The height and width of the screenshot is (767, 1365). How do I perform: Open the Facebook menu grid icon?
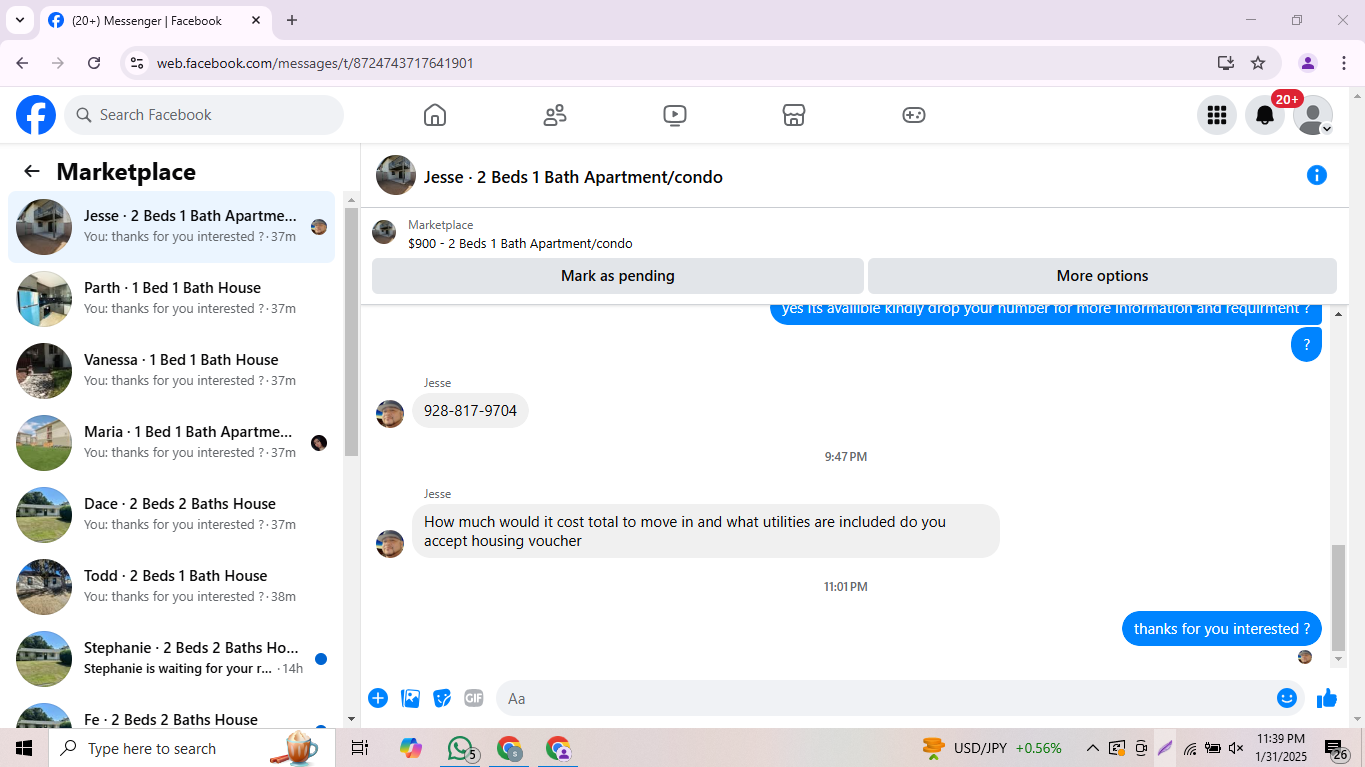(1217, 115)
